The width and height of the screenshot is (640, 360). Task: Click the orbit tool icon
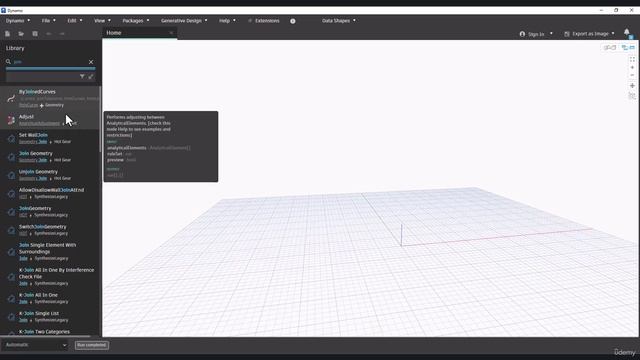tap(632, 96)
